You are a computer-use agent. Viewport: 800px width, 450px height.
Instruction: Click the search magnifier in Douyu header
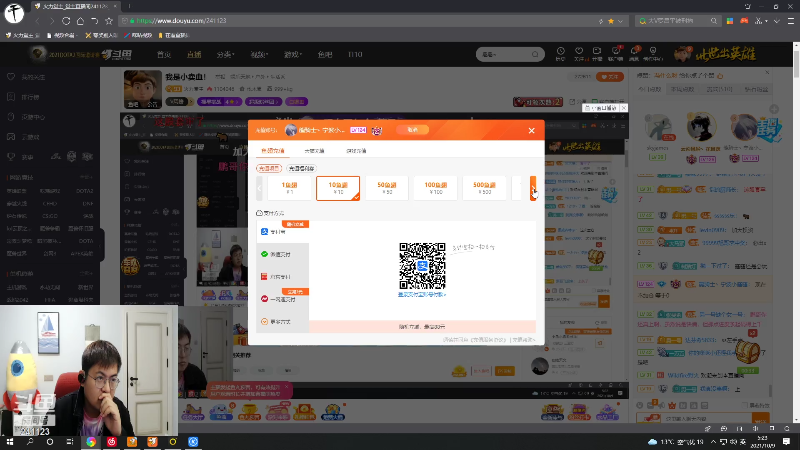tap(535, 55)
